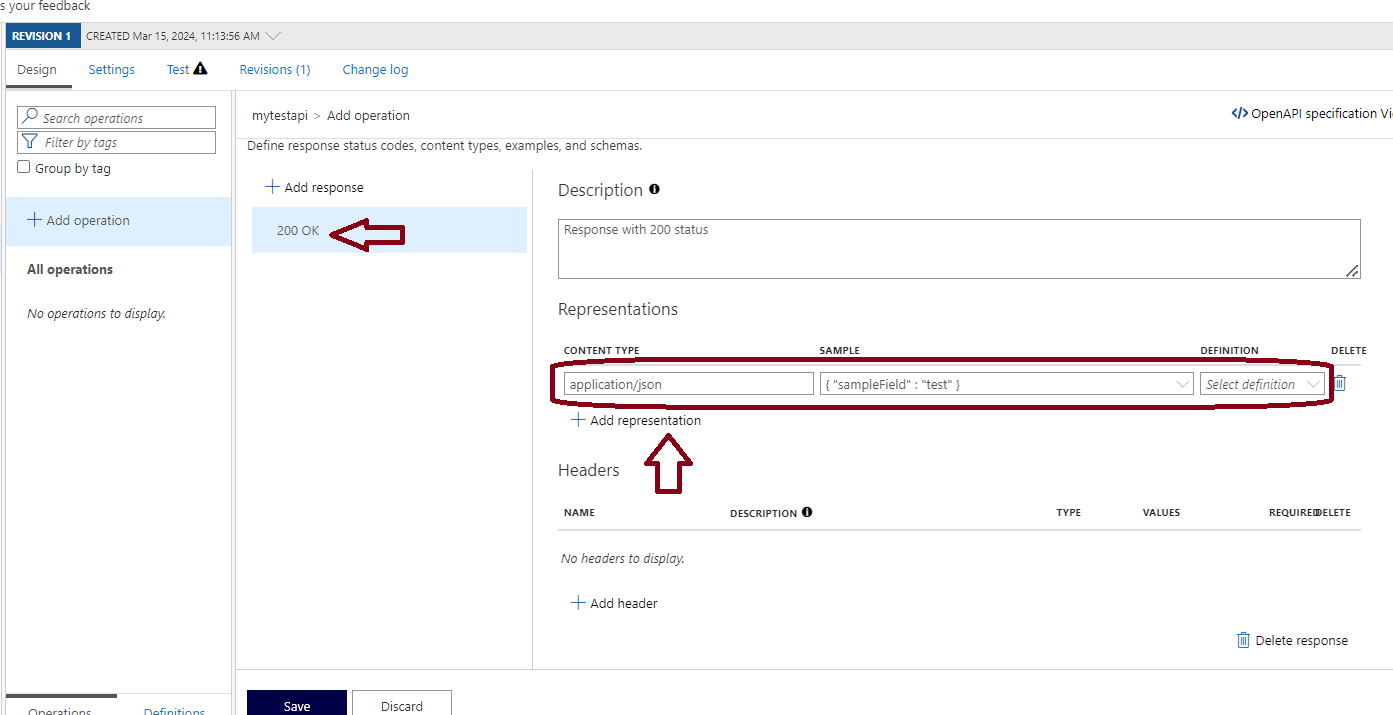Click the Save button
Screen dimensions: 1393x715
(x=297, y=703)
